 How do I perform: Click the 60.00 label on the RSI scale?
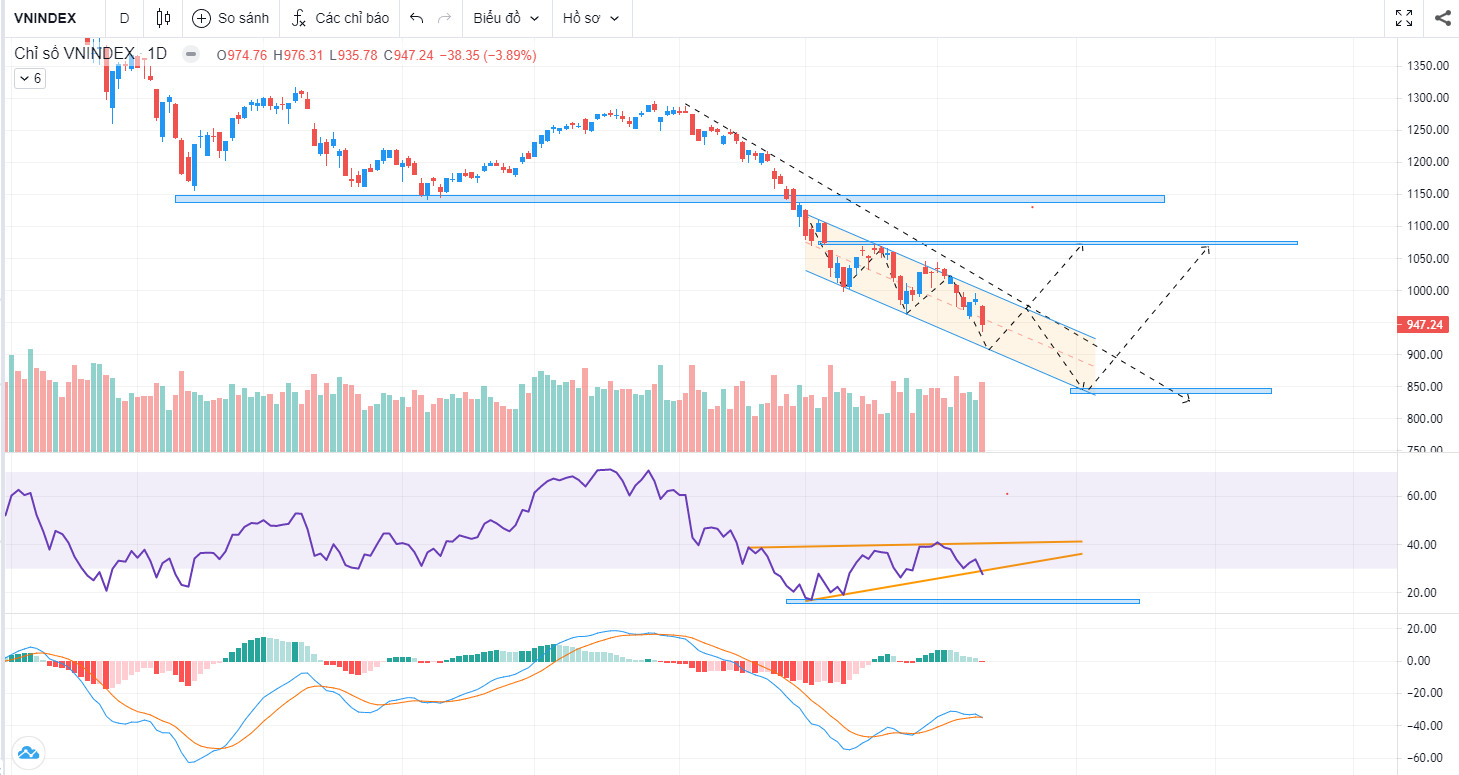coord(1422,496)
